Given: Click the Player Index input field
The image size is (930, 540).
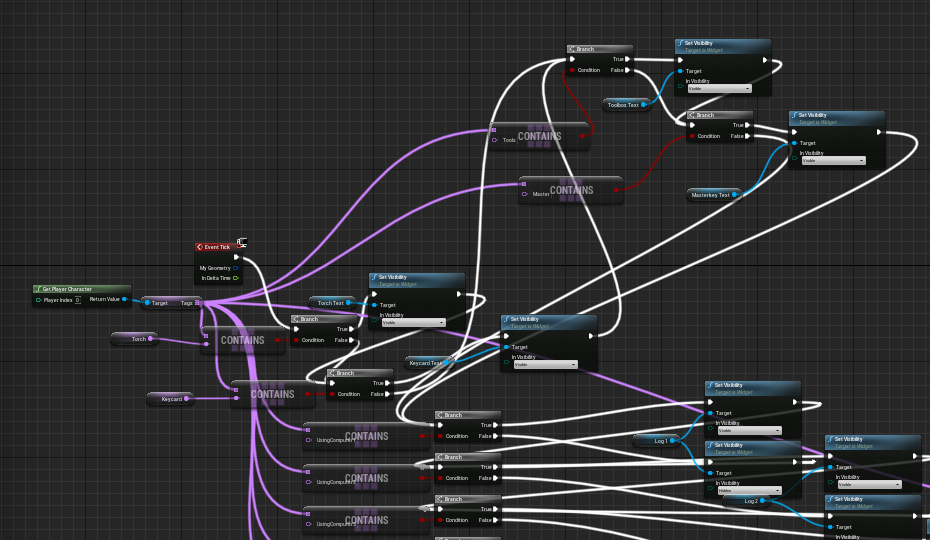Looking at the screenshot, I should coord(77,300).
